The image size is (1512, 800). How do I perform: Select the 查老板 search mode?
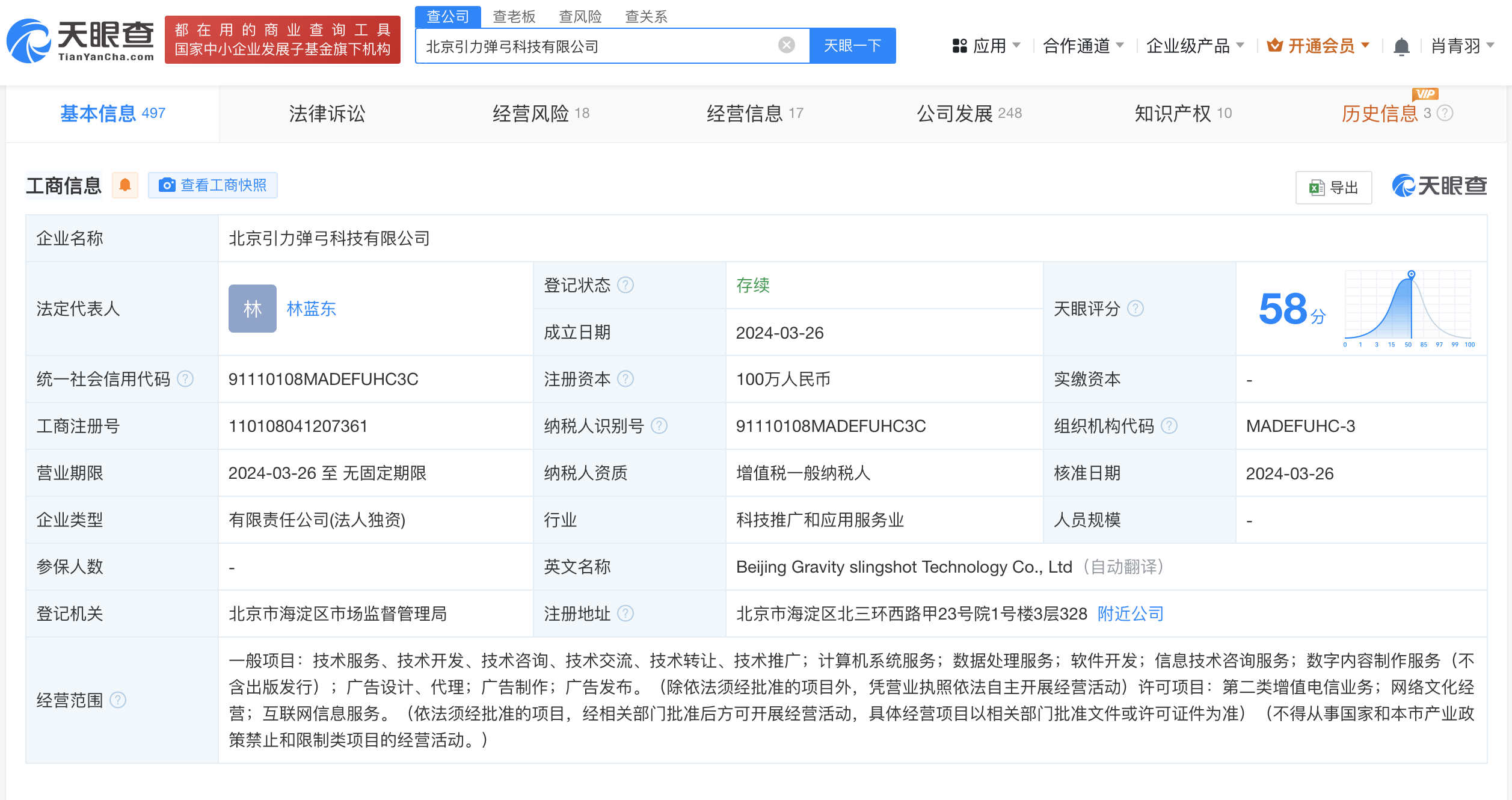[514, 16]
